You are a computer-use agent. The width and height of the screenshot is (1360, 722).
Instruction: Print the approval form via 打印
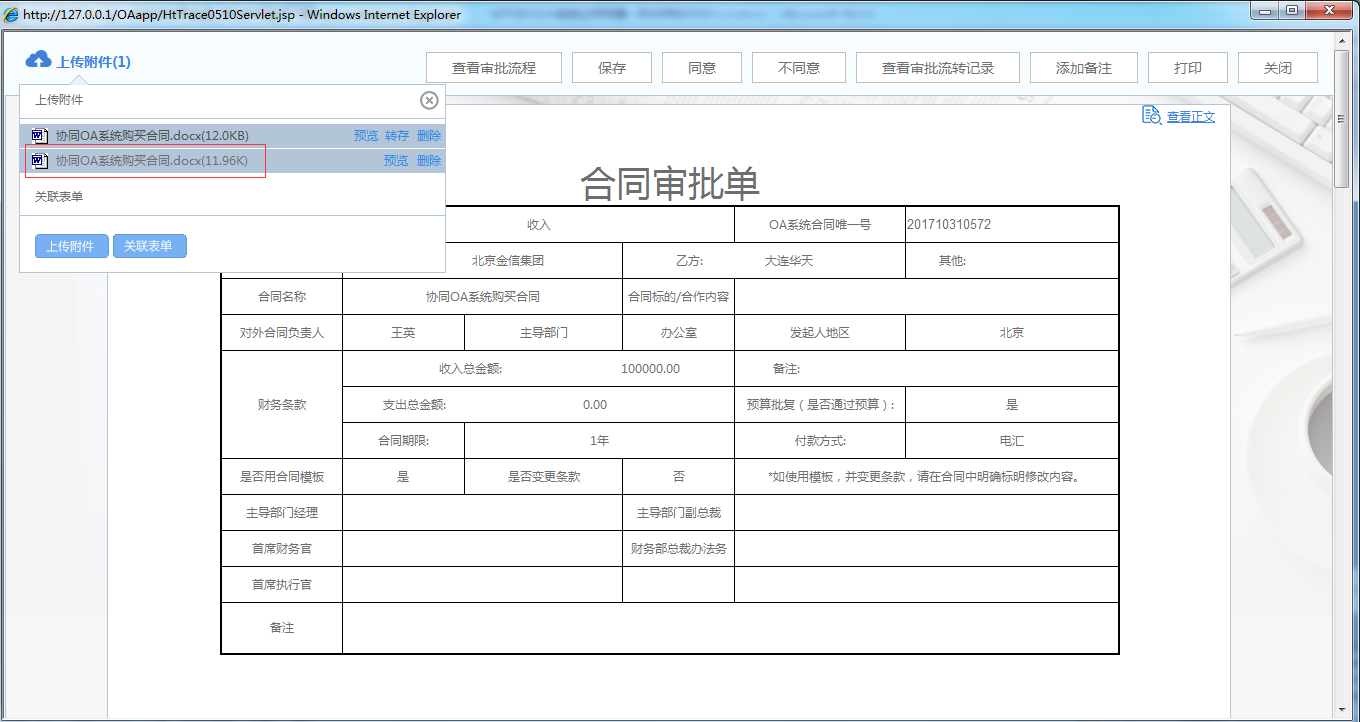(1187, 67)
